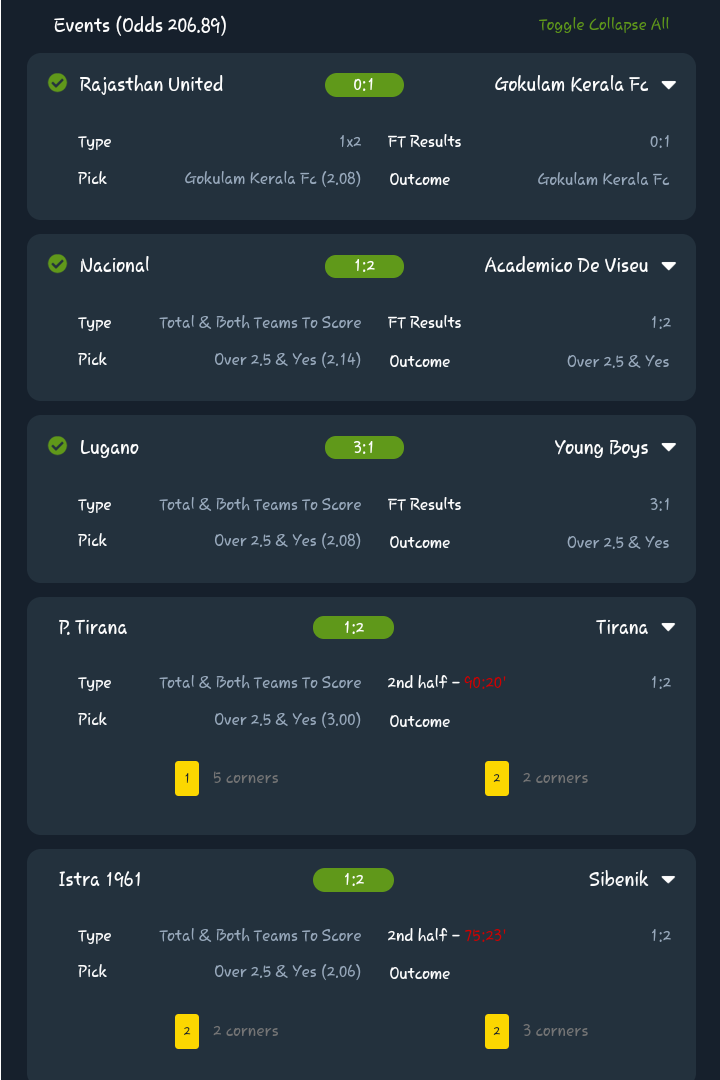Collapse the Academico De Viseu event
This screenshot has height=1080, width=720.
(669, 266)
